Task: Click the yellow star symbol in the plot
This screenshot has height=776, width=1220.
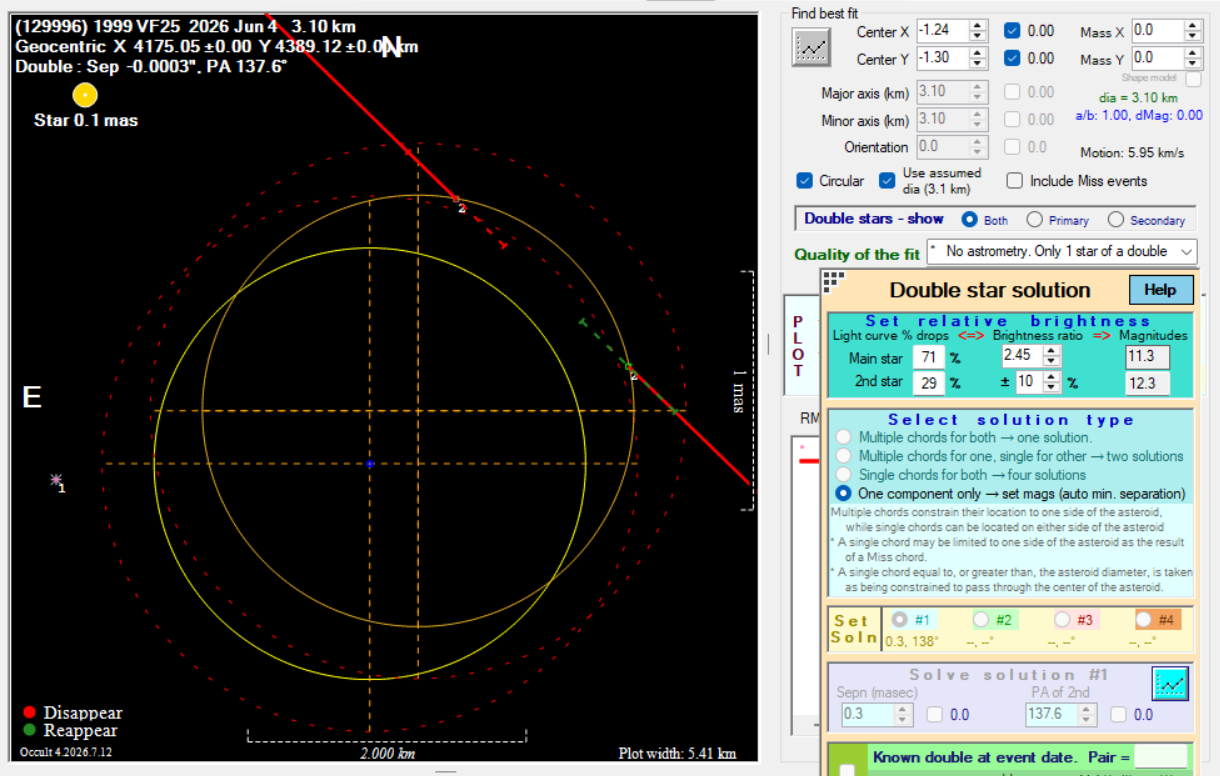Action: coord(85,95)
